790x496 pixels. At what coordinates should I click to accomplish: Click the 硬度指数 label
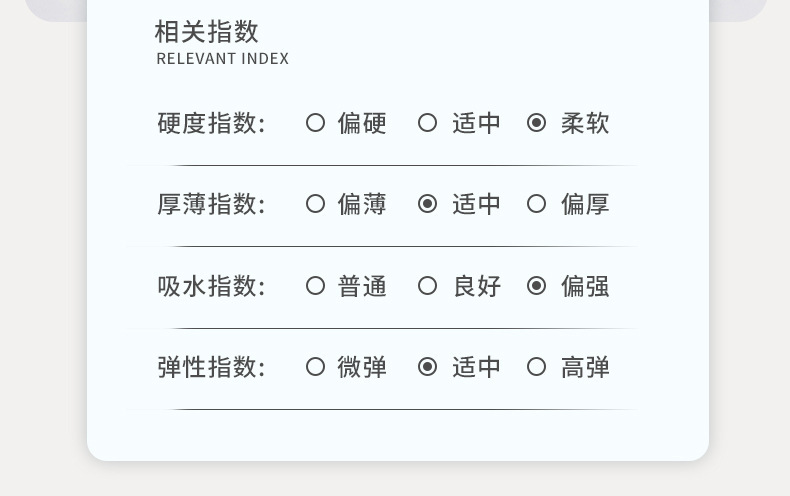(x=211, y=123)
